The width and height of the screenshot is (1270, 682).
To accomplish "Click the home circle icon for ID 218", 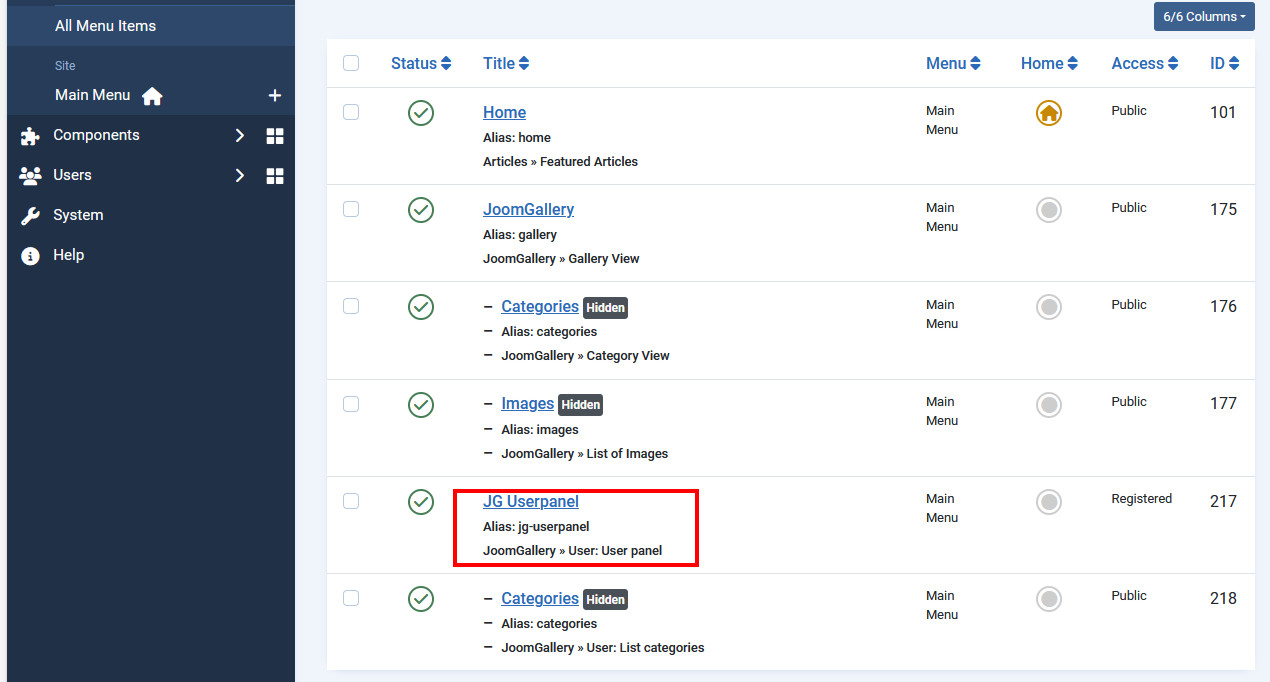I will click(1049, 598).
